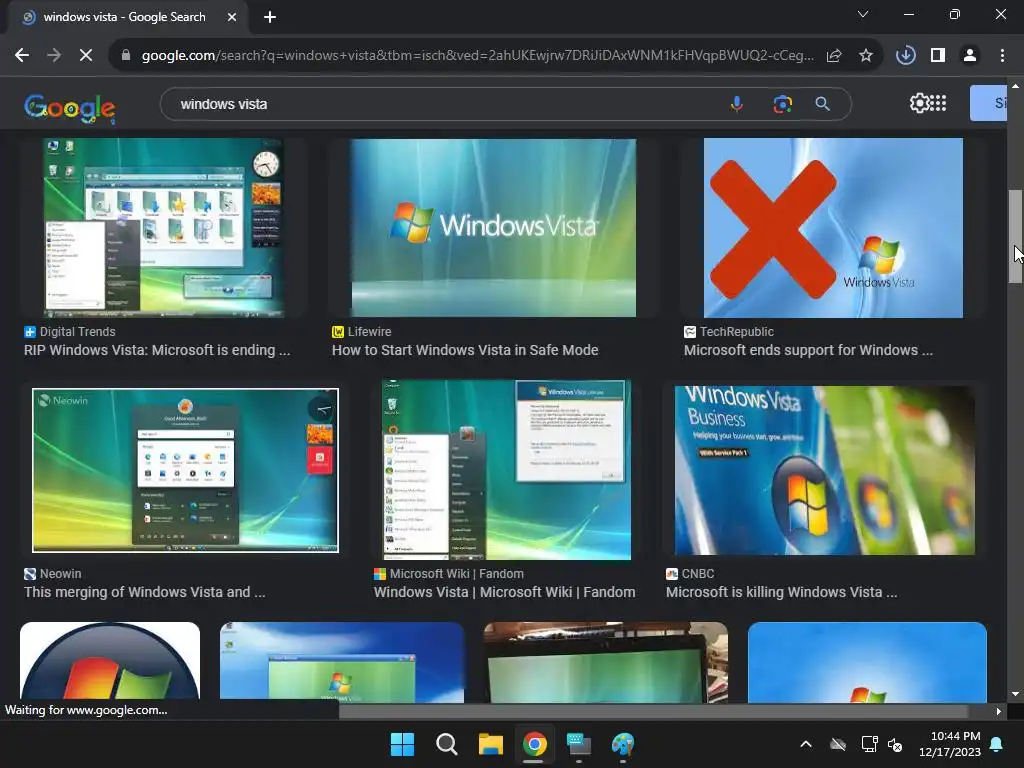This screenshot has width=1024, height=768.
Task: Click the lock site info icon
Action: click(126, 56)
